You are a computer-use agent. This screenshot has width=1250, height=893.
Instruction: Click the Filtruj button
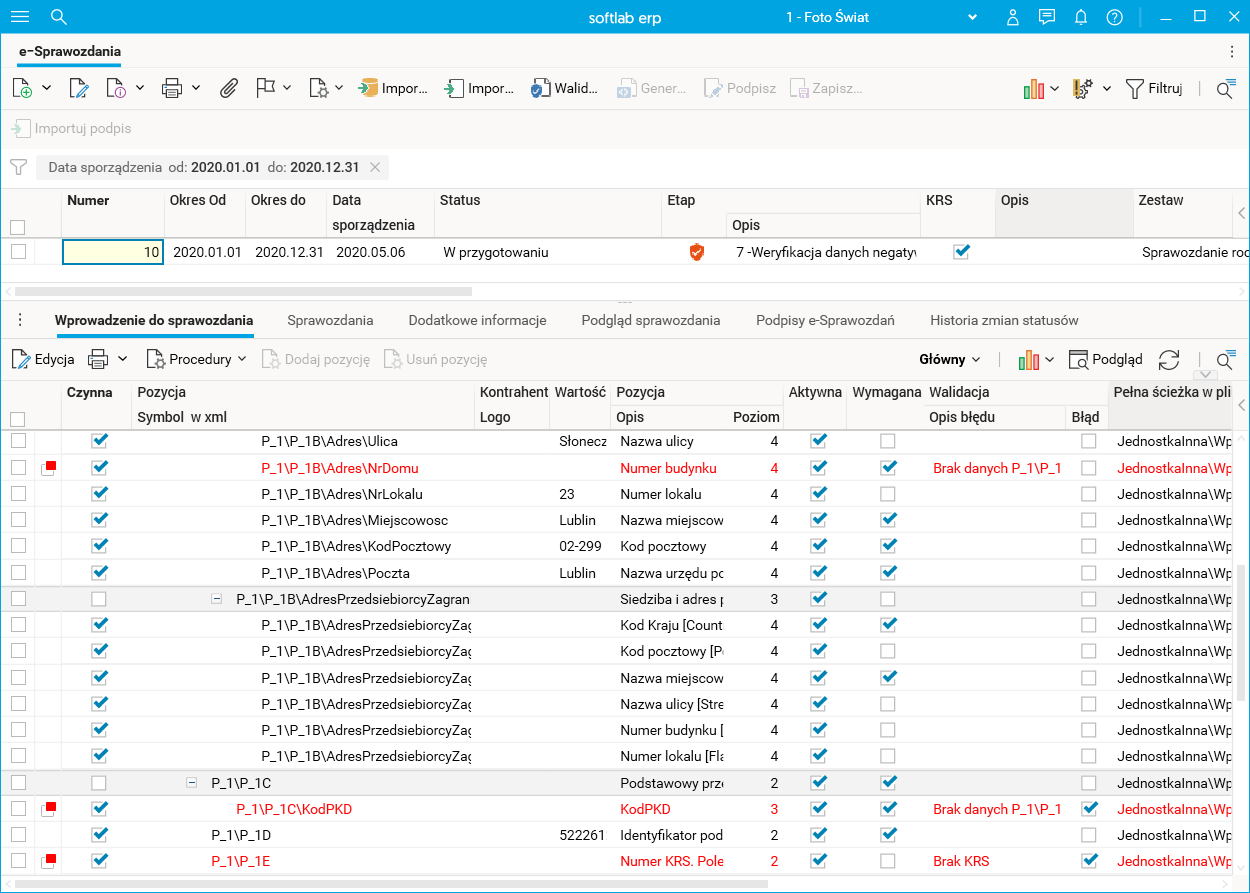[x=1154, y=88]
